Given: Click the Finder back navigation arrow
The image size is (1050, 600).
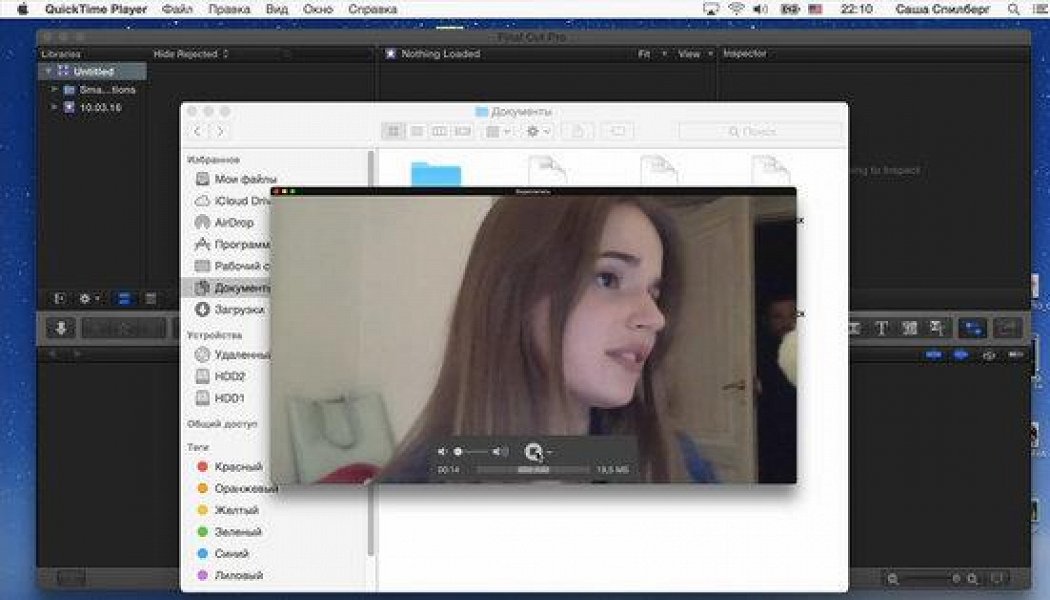Looking at the screenshot, I should [198, 131].
